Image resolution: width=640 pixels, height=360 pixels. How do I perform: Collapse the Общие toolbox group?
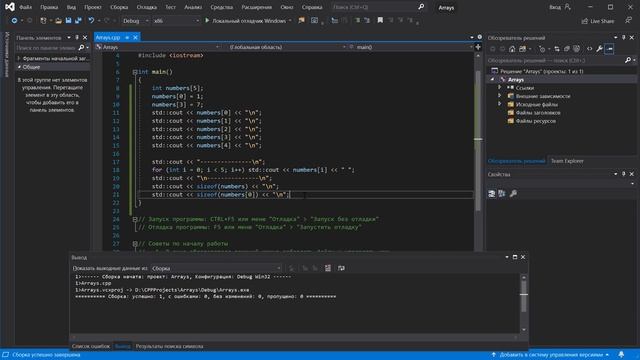(x=19, y=67)
